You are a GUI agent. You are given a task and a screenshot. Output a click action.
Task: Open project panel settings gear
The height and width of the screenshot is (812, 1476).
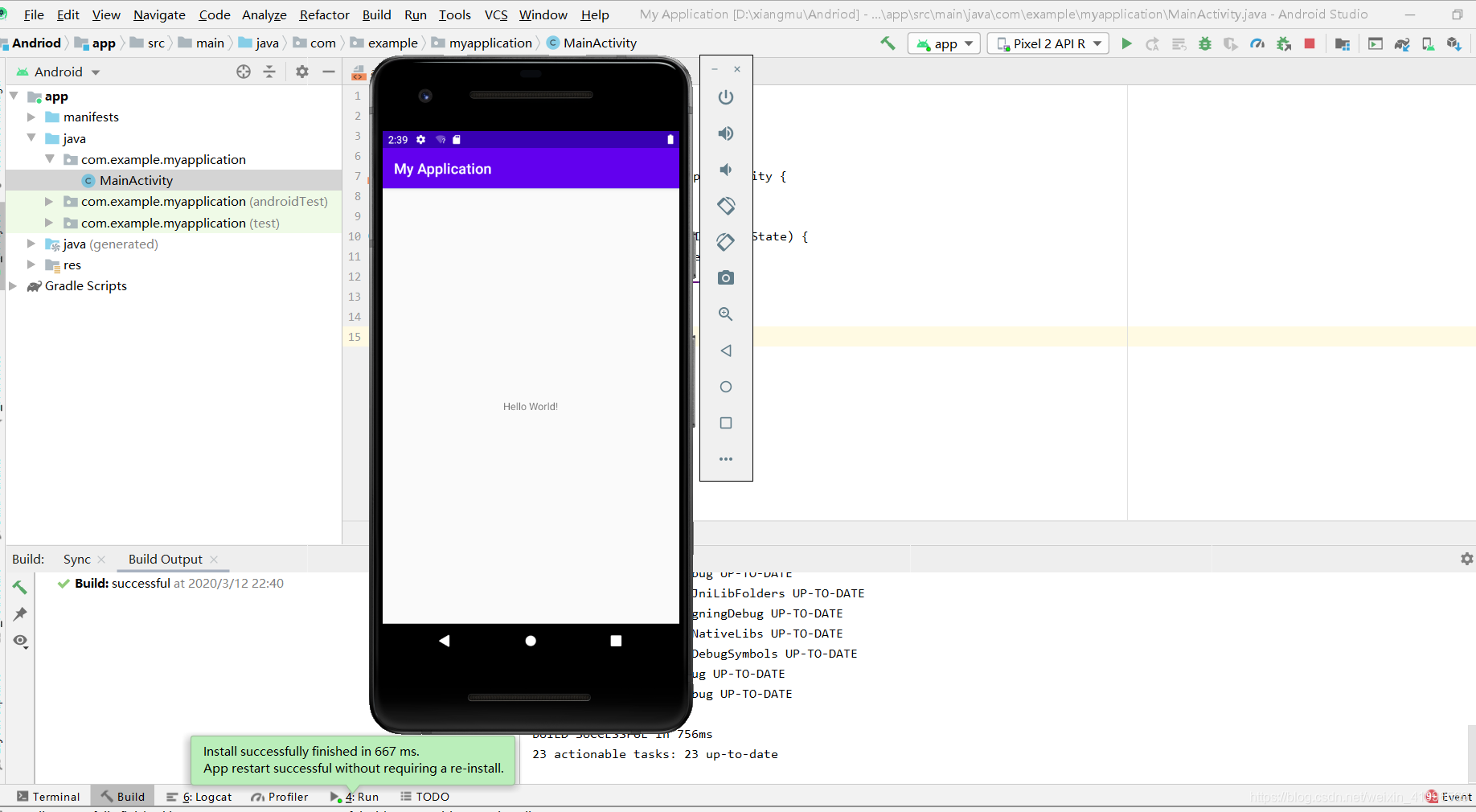click(x=302, y=72)
